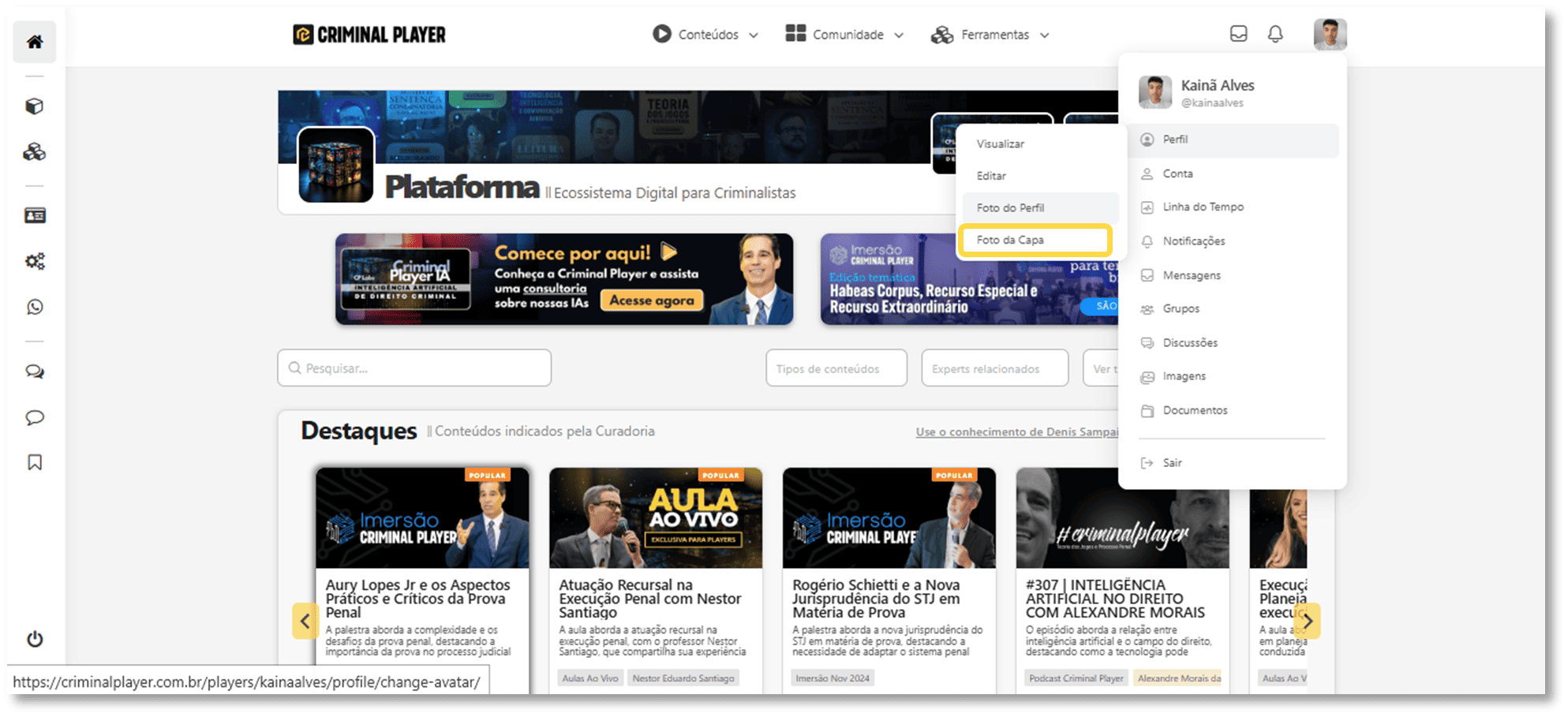Image resolution: width=1568 pixels, height=717 pixels.
Task: Expand the Conteúdos dropdown menu
Action: click(x=705, y=35)
